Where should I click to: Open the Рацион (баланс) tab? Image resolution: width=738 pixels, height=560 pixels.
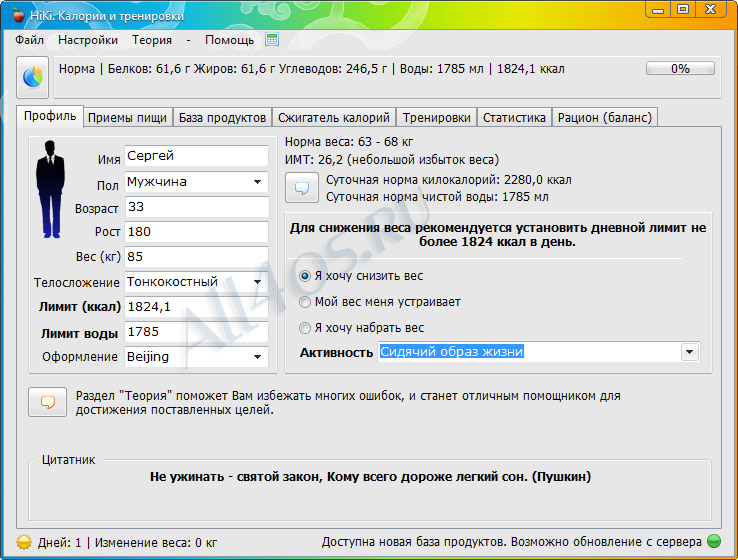(605, 118)
